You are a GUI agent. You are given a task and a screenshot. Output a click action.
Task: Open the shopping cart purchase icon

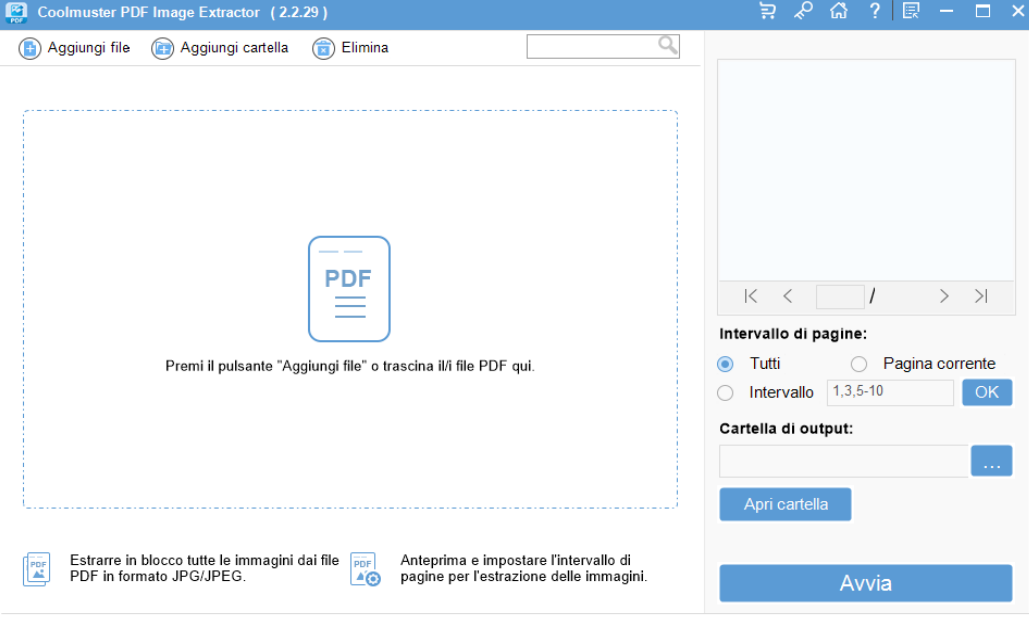767,11
